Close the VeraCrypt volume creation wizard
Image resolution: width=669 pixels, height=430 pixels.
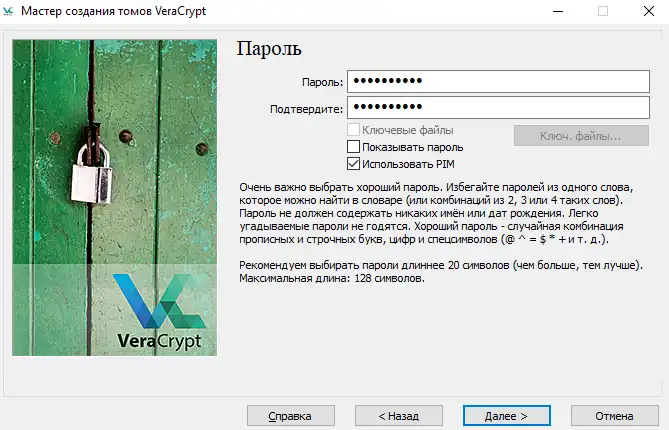(x=647, y=11)
